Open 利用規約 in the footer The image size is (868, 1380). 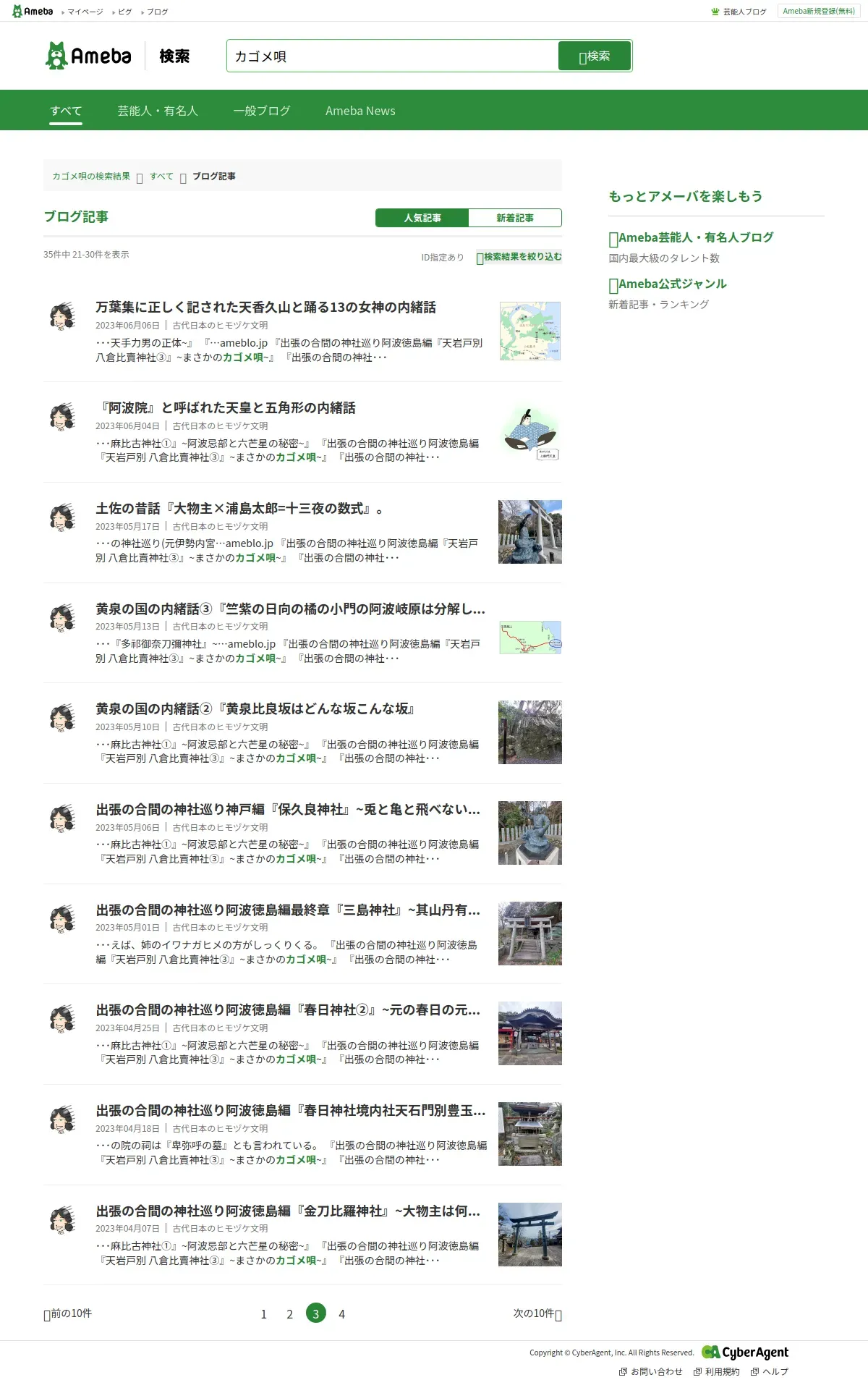716,1371
